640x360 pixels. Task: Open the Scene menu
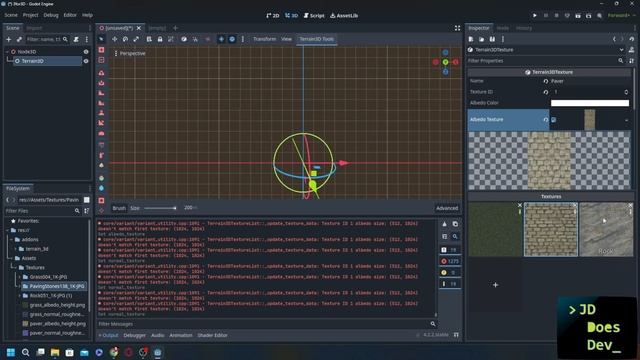11,15
